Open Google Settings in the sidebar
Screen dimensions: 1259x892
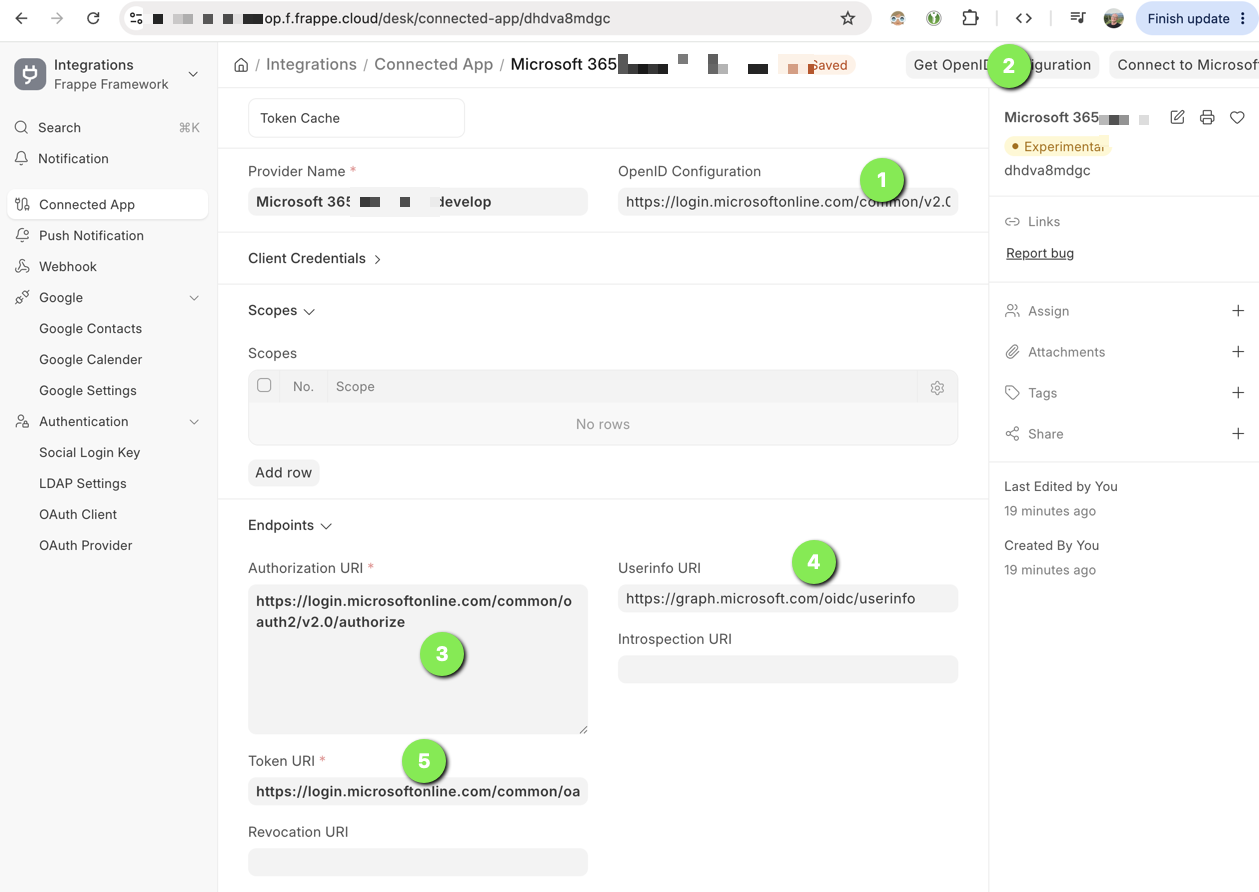pos(88,390)
